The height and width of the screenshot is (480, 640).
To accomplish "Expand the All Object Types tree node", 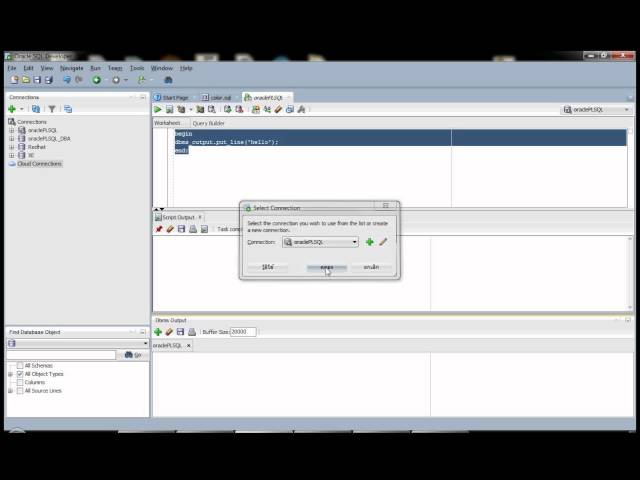I will (x=11, y=374).
